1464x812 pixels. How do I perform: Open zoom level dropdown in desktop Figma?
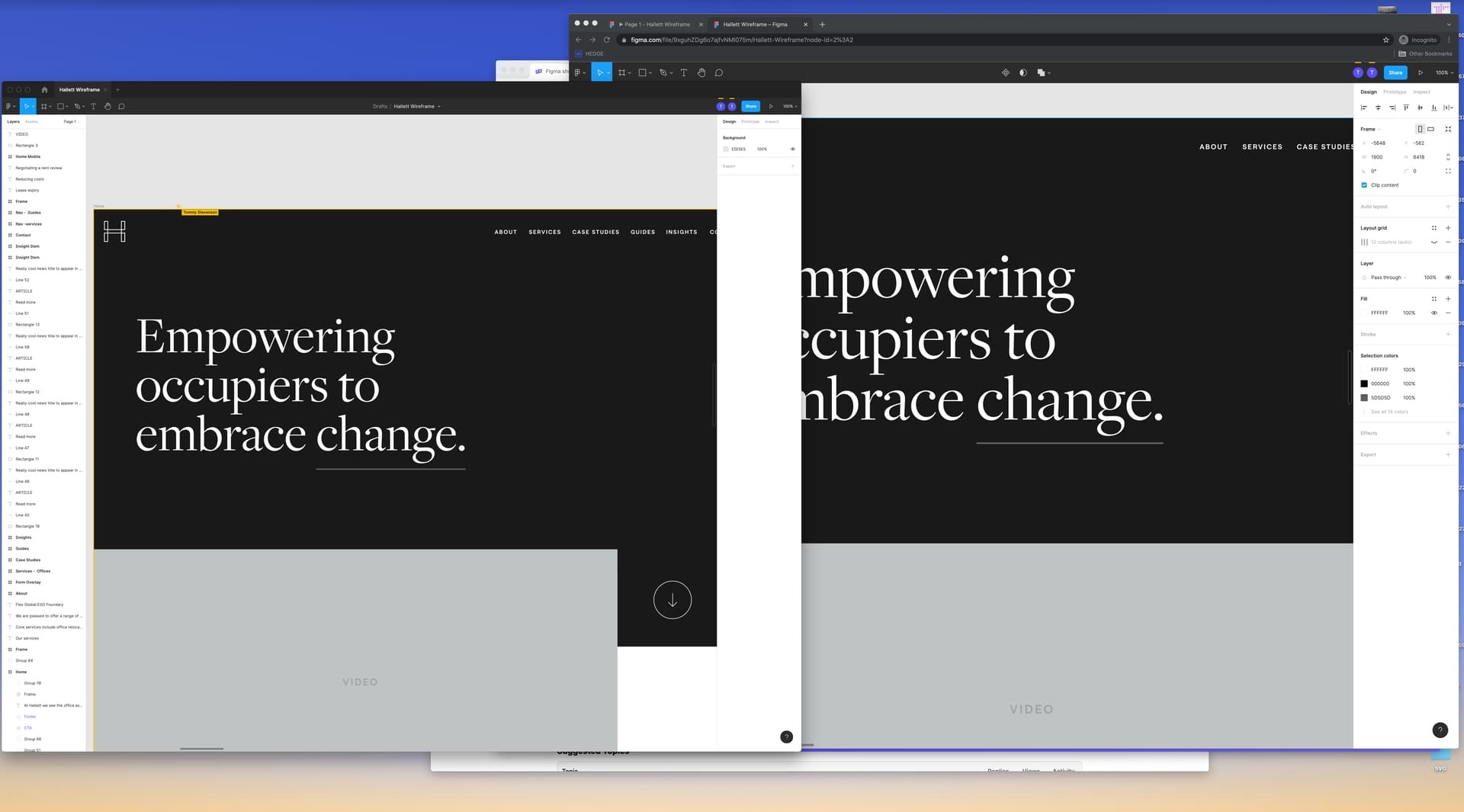(x=790, y=107)
